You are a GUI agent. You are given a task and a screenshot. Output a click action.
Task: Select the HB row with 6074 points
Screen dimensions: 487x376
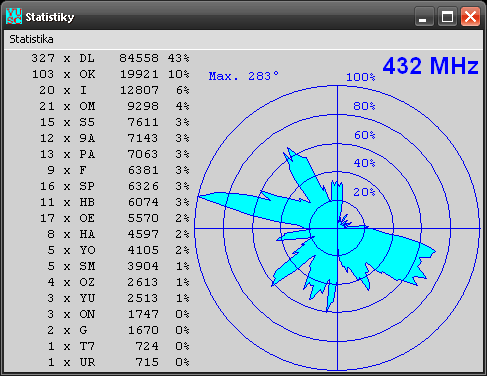[114, 202]
